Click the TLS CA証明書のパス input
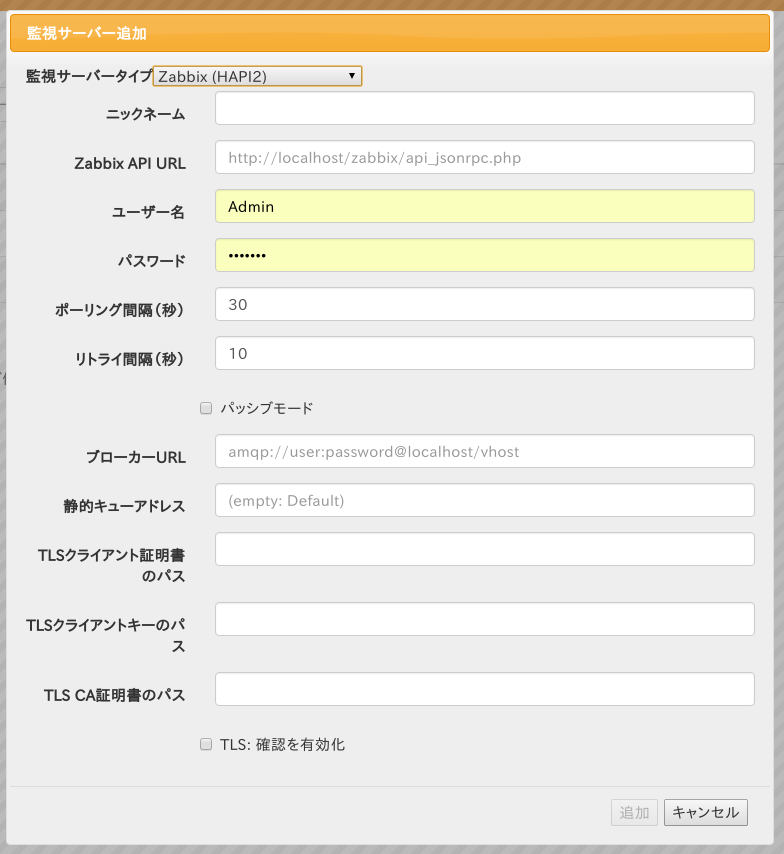The width and height of the screenshot is (784, 854). pyautogui.click(x=484, y=689)
